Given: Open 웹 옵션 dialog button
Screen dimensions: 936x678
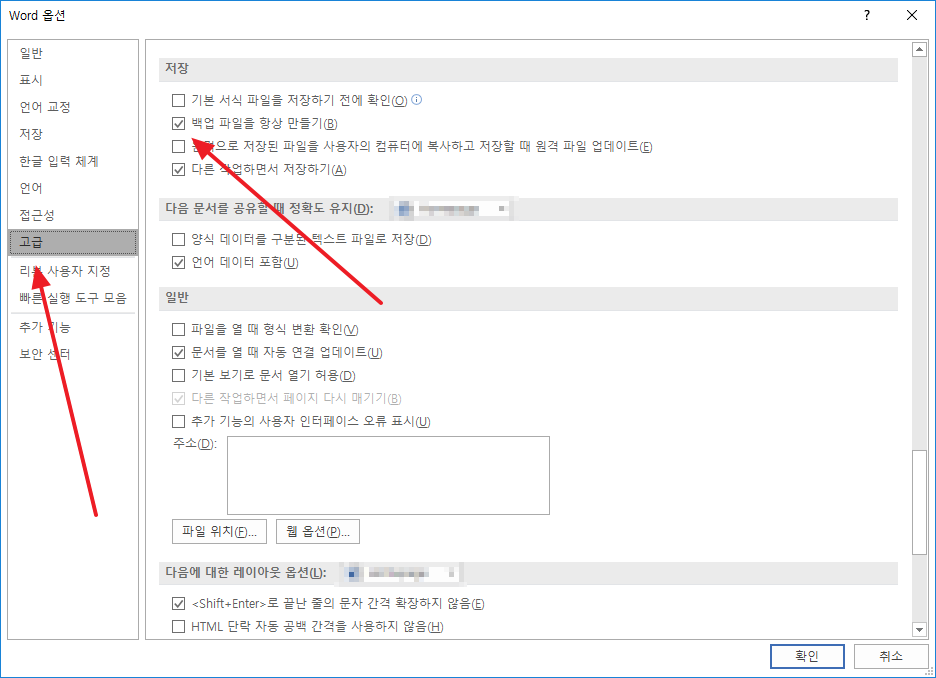Looking at the screenshot, I should click(318, 531).
